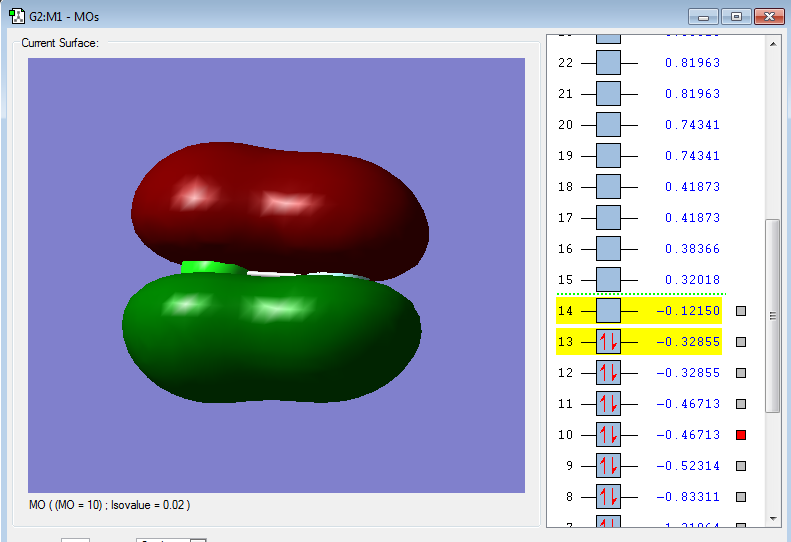Screen dimensions: 791x542
Task: Click the orbital 19 level box
Action: (x=608, y=156)
